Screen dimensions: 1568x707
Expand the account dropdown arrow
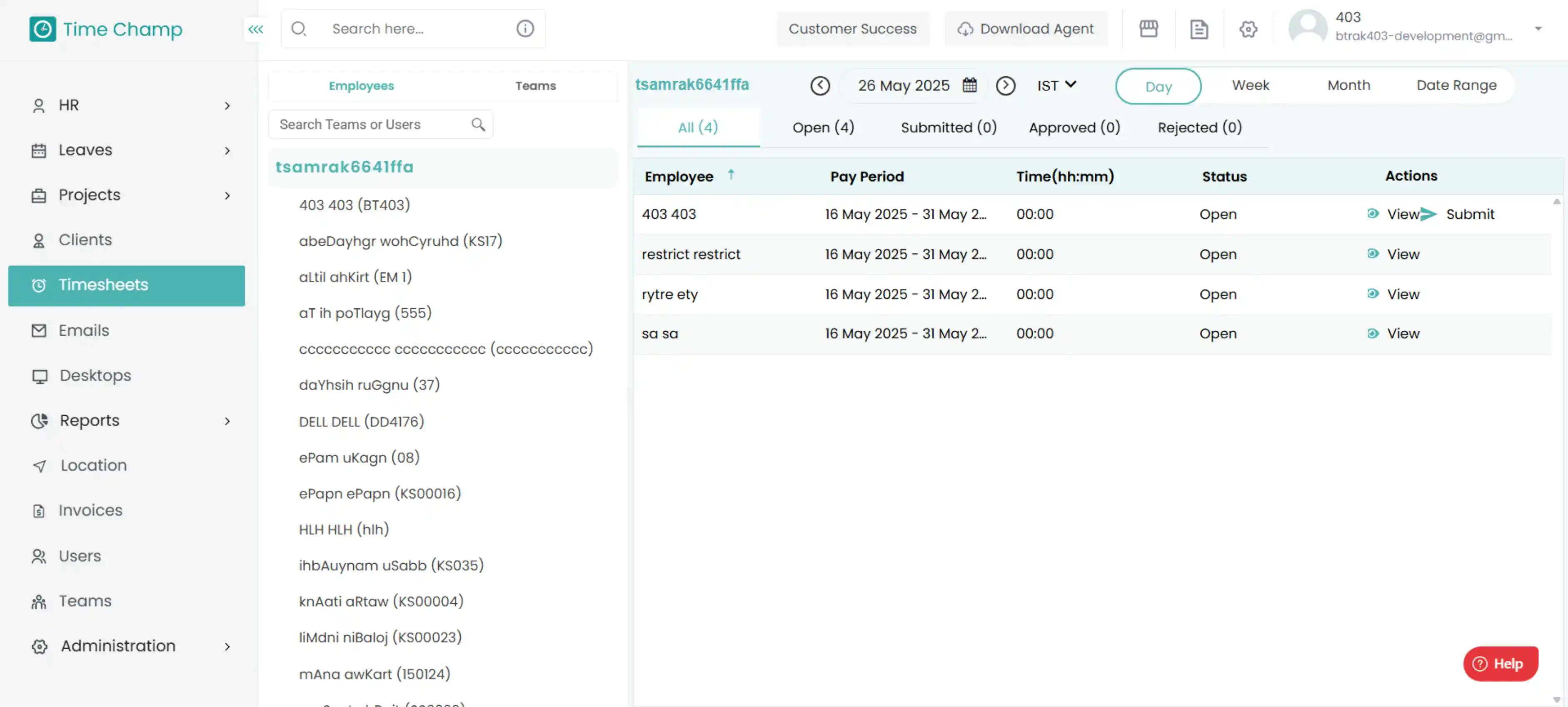[1538, 29]
